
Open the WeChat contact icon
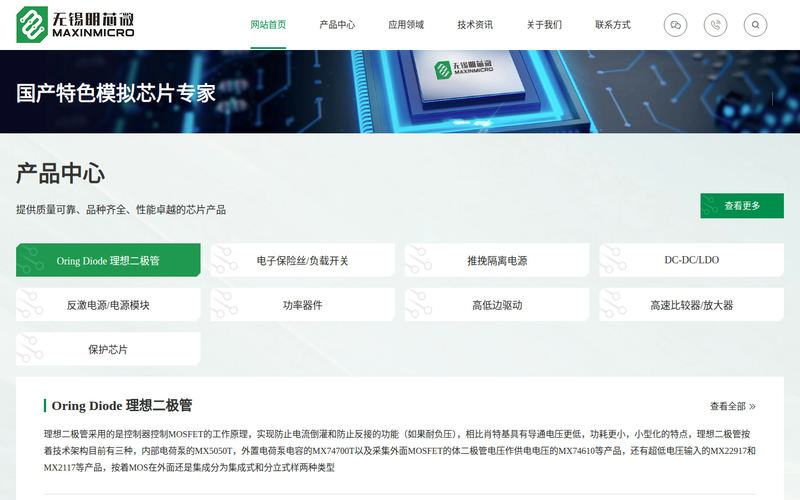click(x=675, y=25)
